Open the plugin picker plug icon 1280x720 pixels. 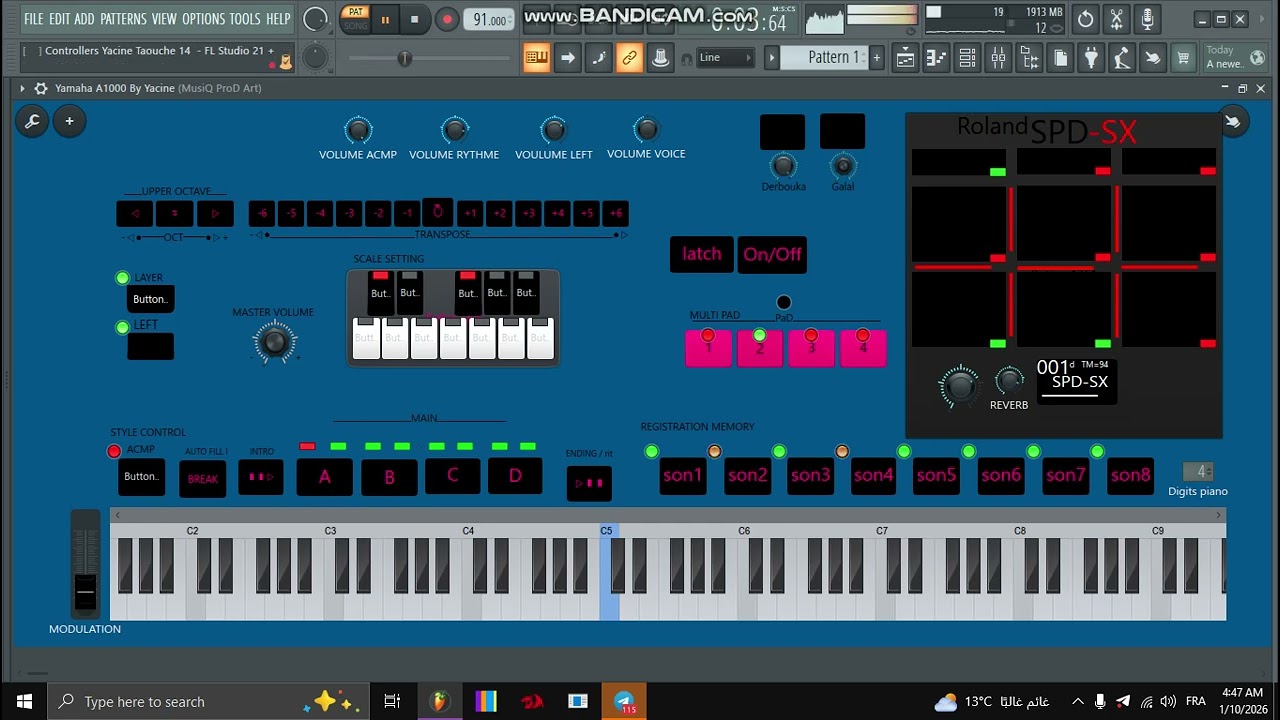point(1091,59)
